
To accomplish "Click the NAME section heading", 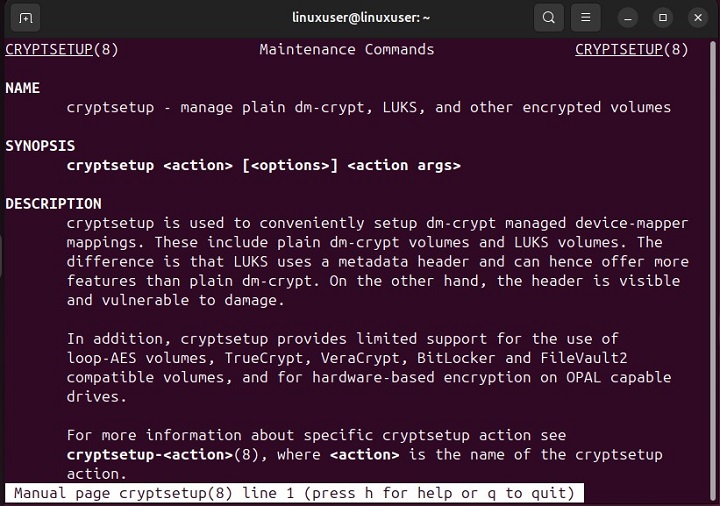I will coord(23,88).
